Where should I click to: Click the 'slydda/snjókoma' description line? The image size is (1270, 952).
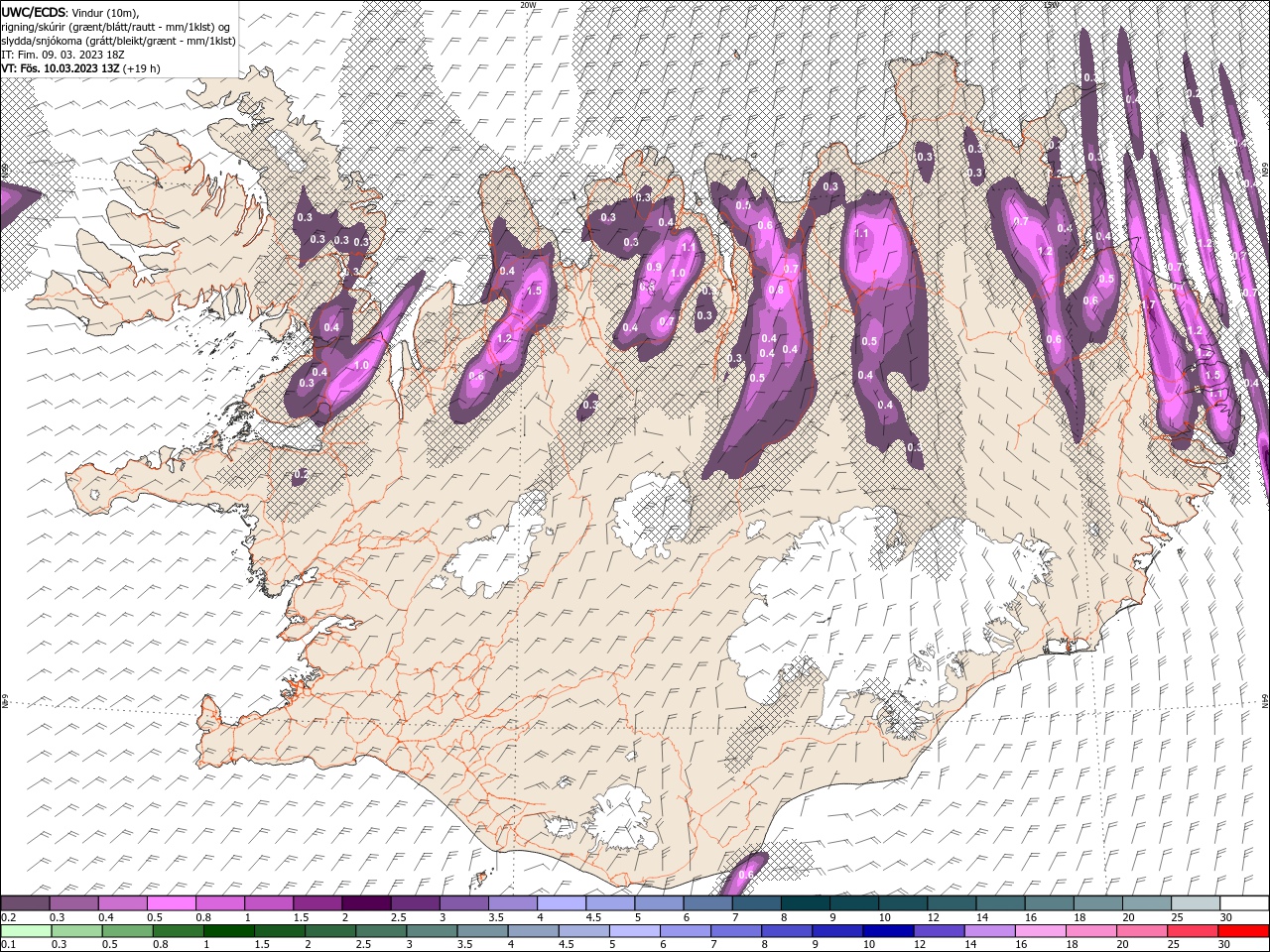point(118,40)
